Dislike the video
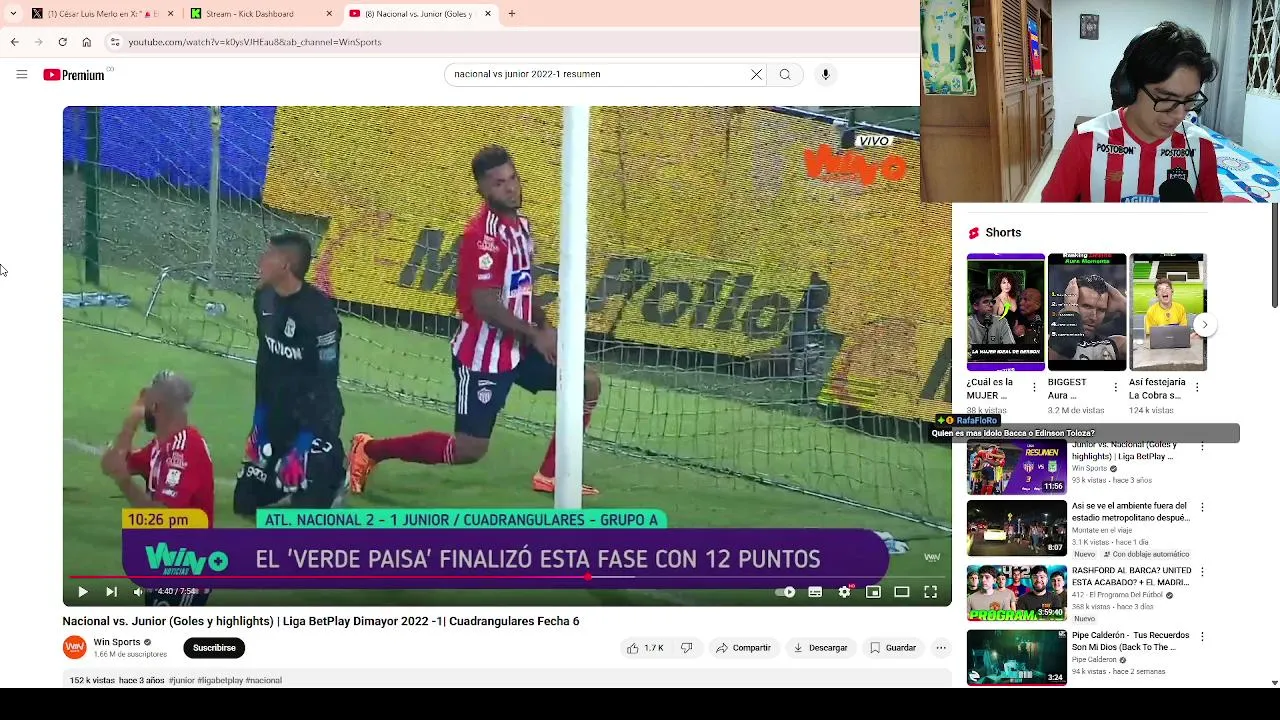The width and height of the screenshot is (1280, 720). pyautogui.click(x=686, y=648)
